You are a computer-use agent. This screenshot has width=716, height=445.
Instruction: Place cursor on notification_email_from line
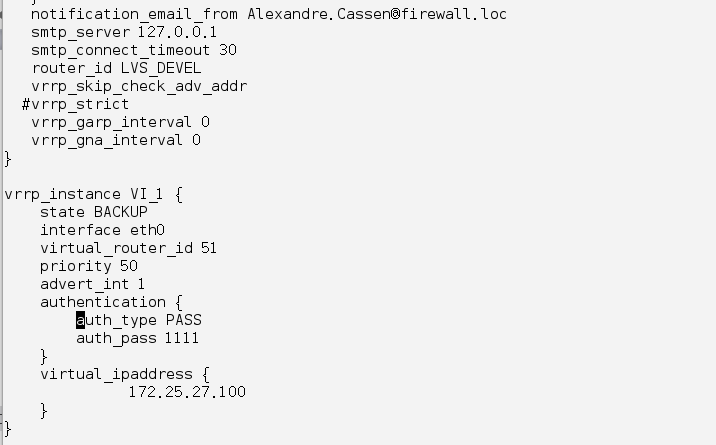(268, 14)
